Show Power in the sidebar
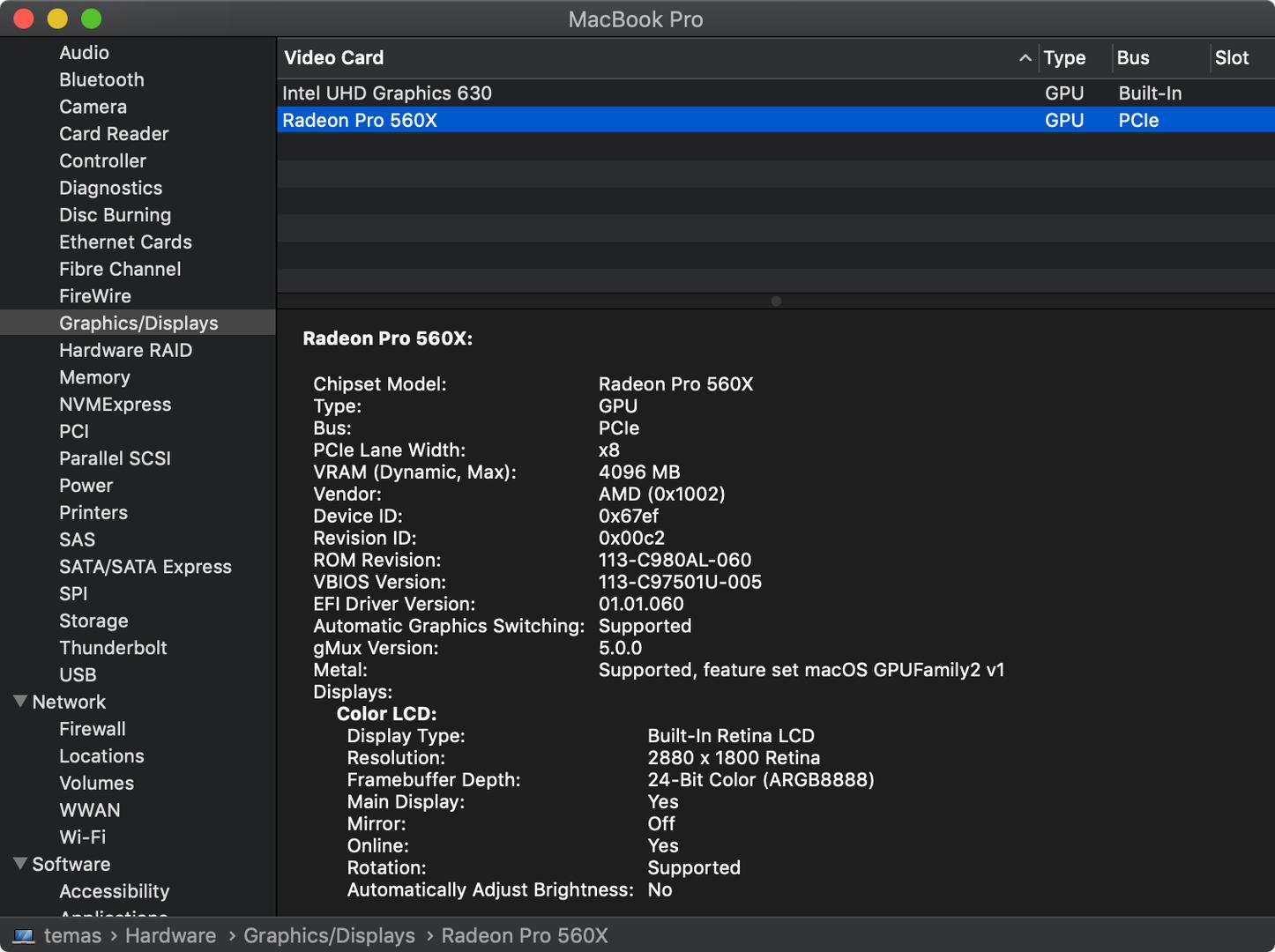1275x952 pixels. click(86, 486)
